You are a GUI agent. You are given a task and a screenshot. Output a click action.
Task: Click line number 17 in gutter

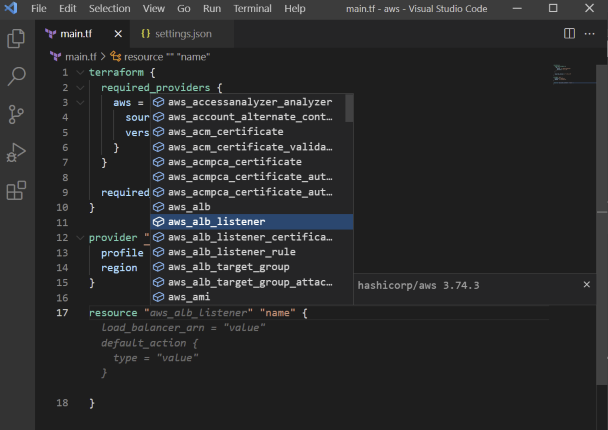point(62,313)
